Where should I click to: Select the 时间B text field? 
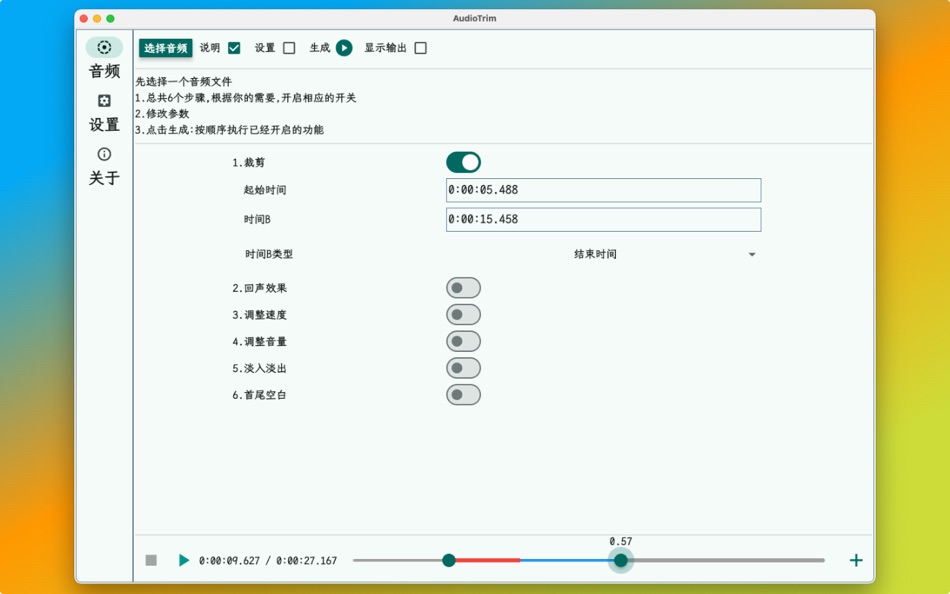point(603,219)
